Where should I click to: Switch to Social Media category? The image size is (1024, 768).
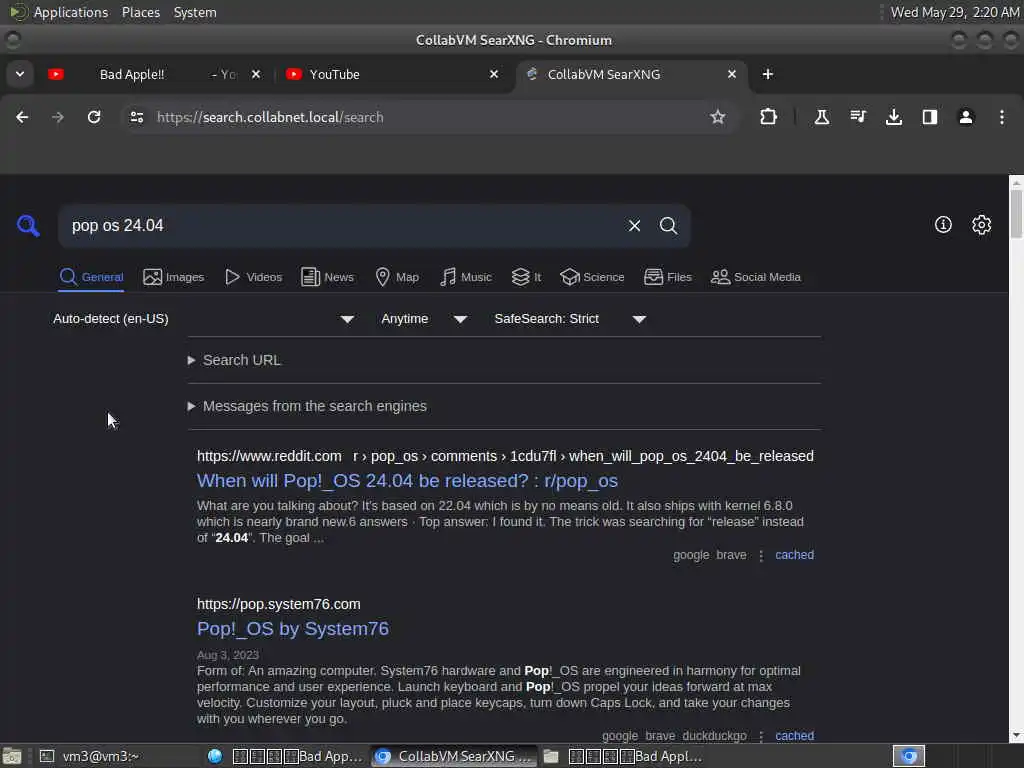tap(756, 277)
